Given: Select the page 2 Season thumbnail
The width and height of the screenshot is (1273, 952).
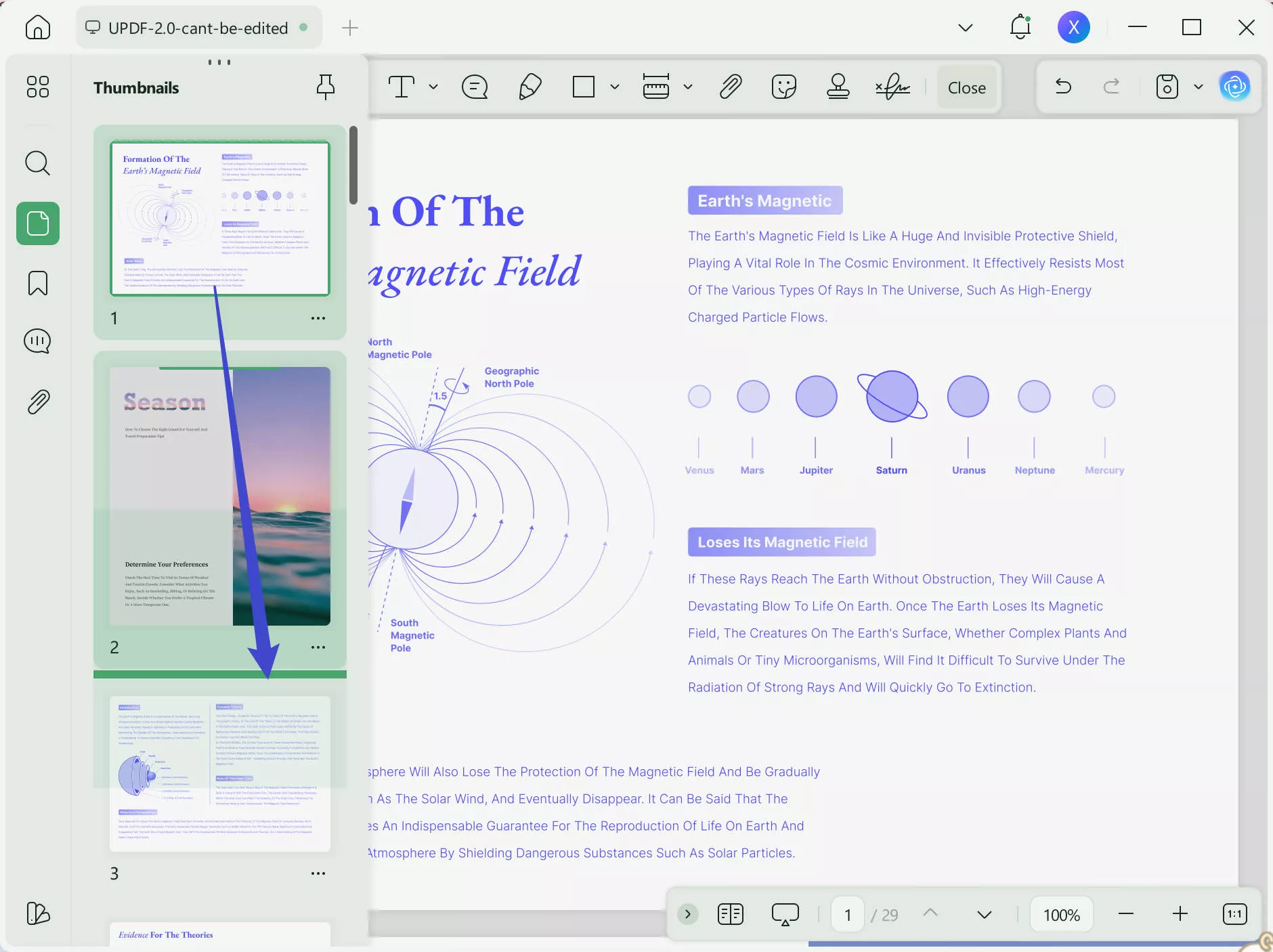Looking at the screenshot, I should point(219,496).
